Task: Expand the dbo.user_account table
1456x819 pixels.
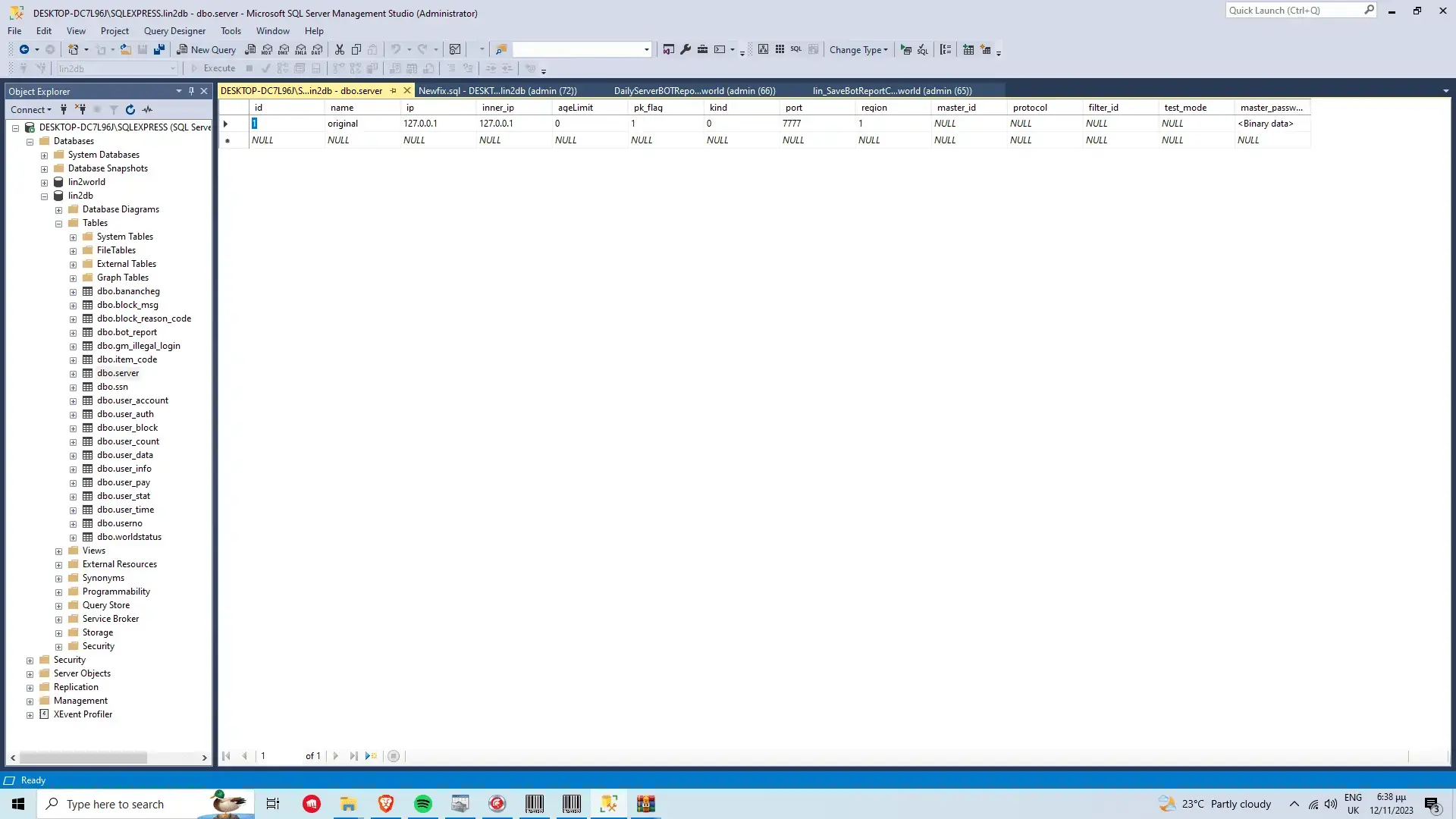Action: (x=73, y=401)
